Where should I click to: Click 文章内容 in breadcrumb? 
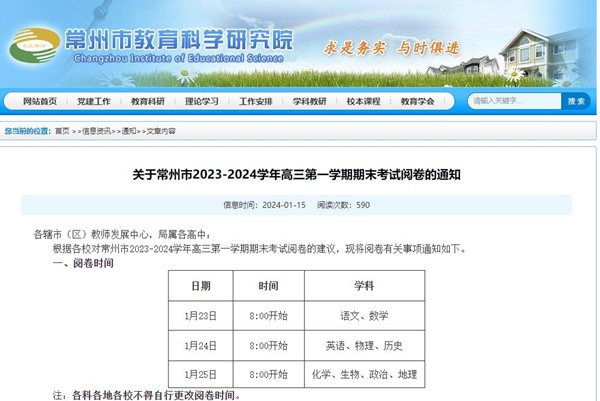click(x=161, y=131)
